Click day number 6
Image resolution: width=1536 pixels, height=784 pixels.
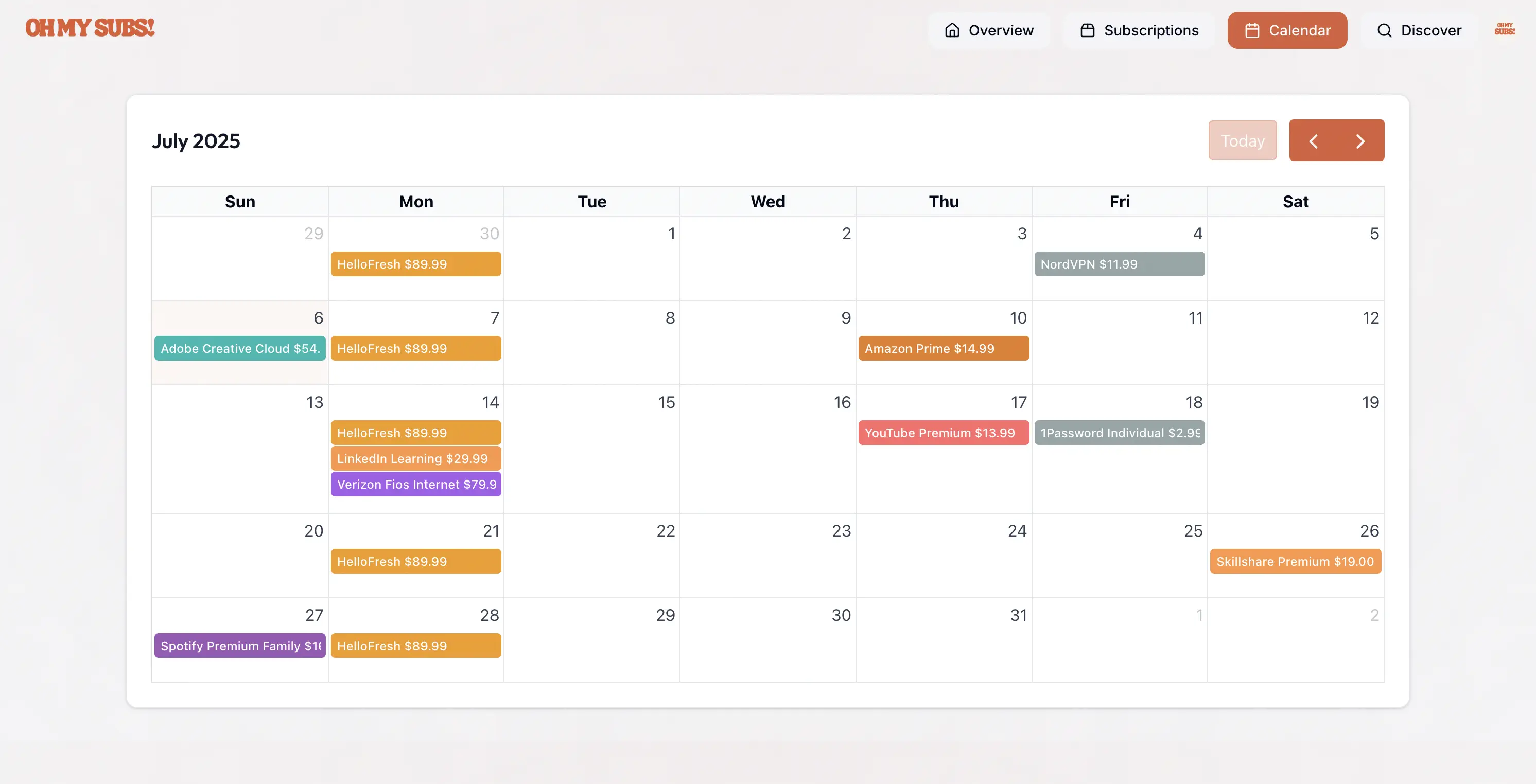point(319,318)
